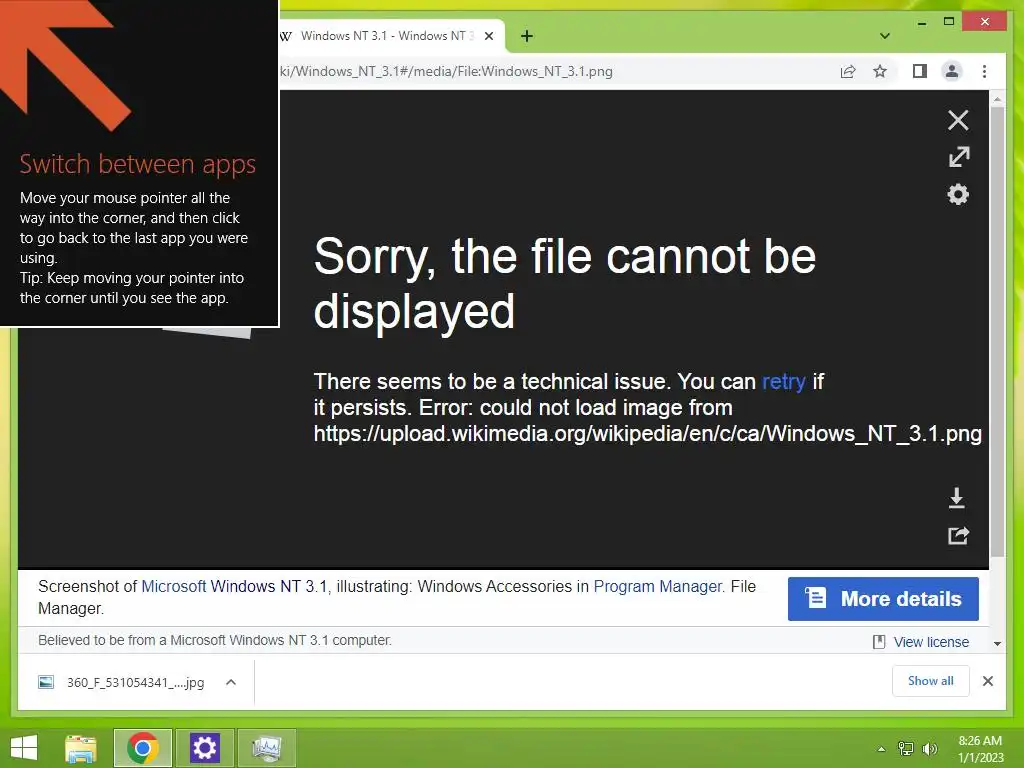Screen dimensions: 1024x768
Task: Open the View license link
Action: [x=931, y=642]
